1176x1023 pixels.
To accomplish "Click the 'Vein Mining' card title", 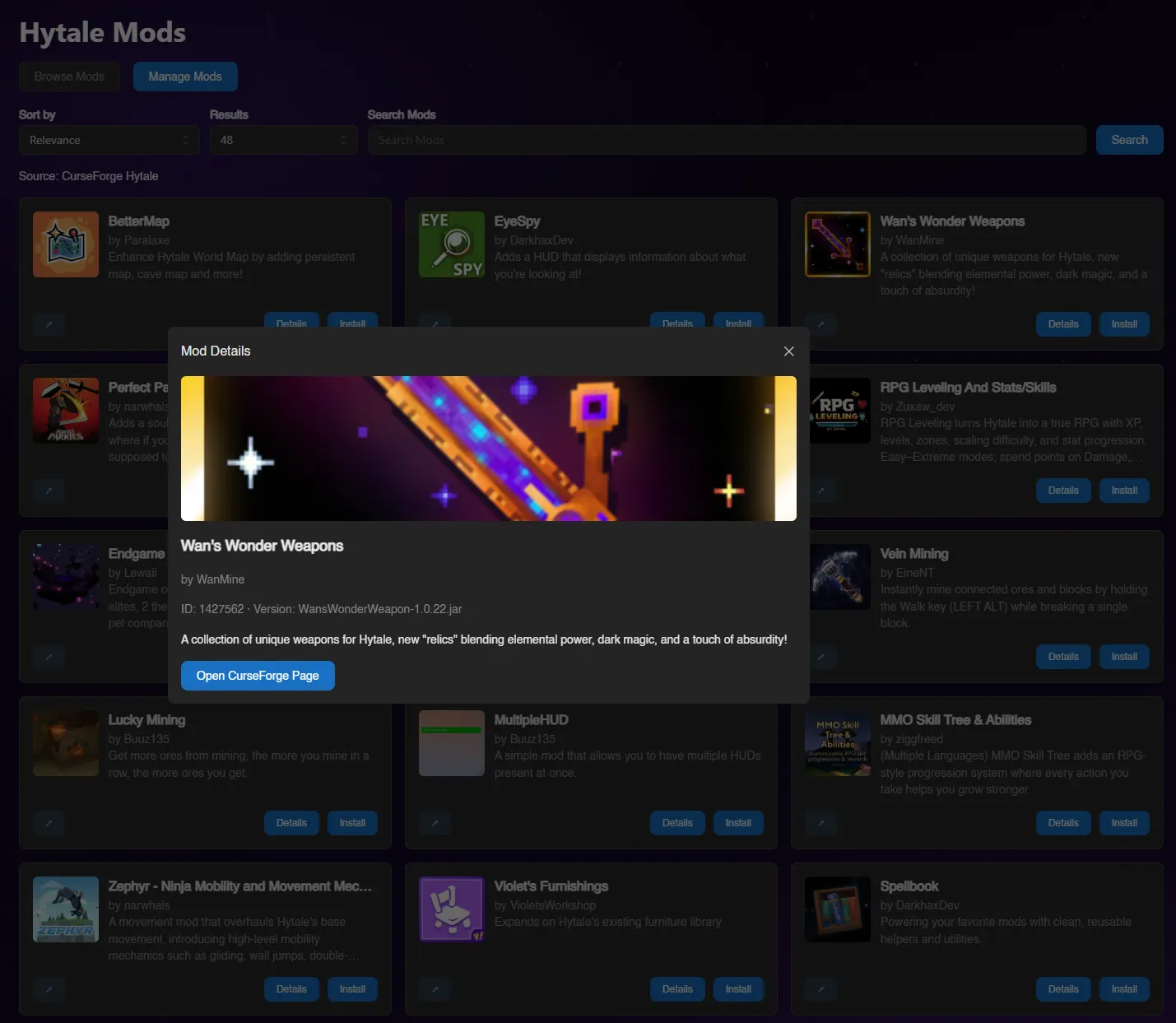I will [x=914, y=554].
